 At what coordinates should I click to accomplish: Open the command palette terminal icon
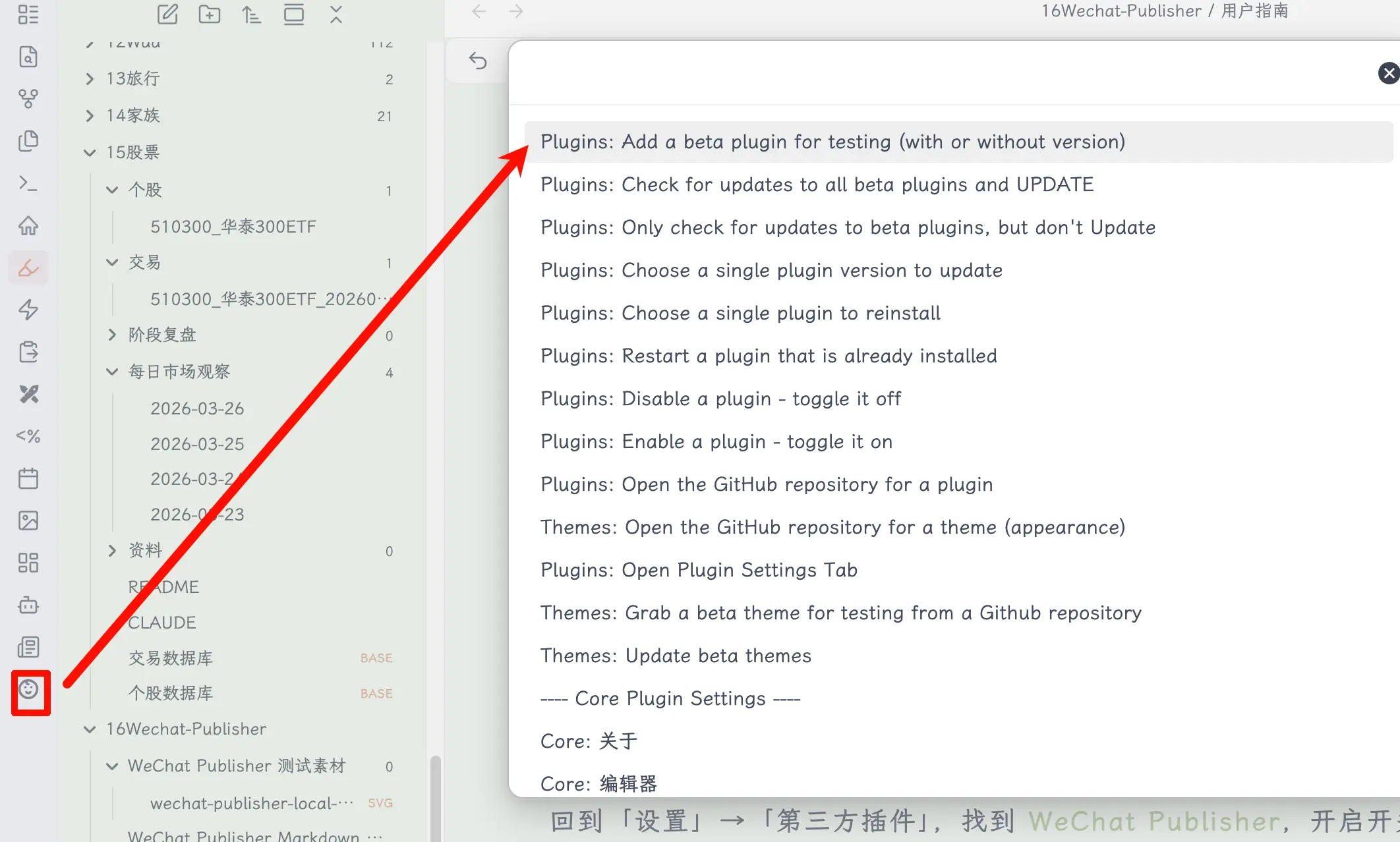28,183
